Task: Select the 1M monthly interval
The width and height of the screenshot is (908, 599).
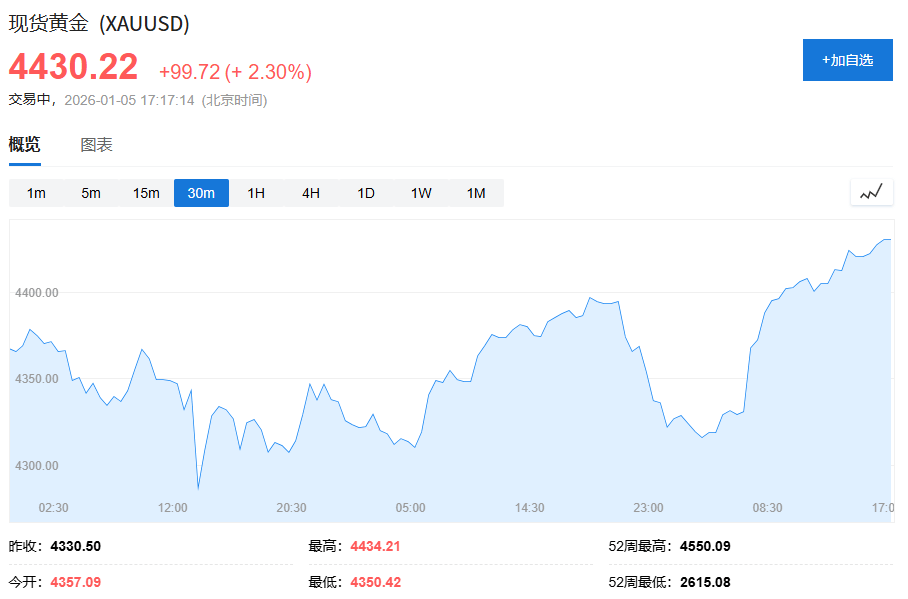Action: (x=476, y=193)
